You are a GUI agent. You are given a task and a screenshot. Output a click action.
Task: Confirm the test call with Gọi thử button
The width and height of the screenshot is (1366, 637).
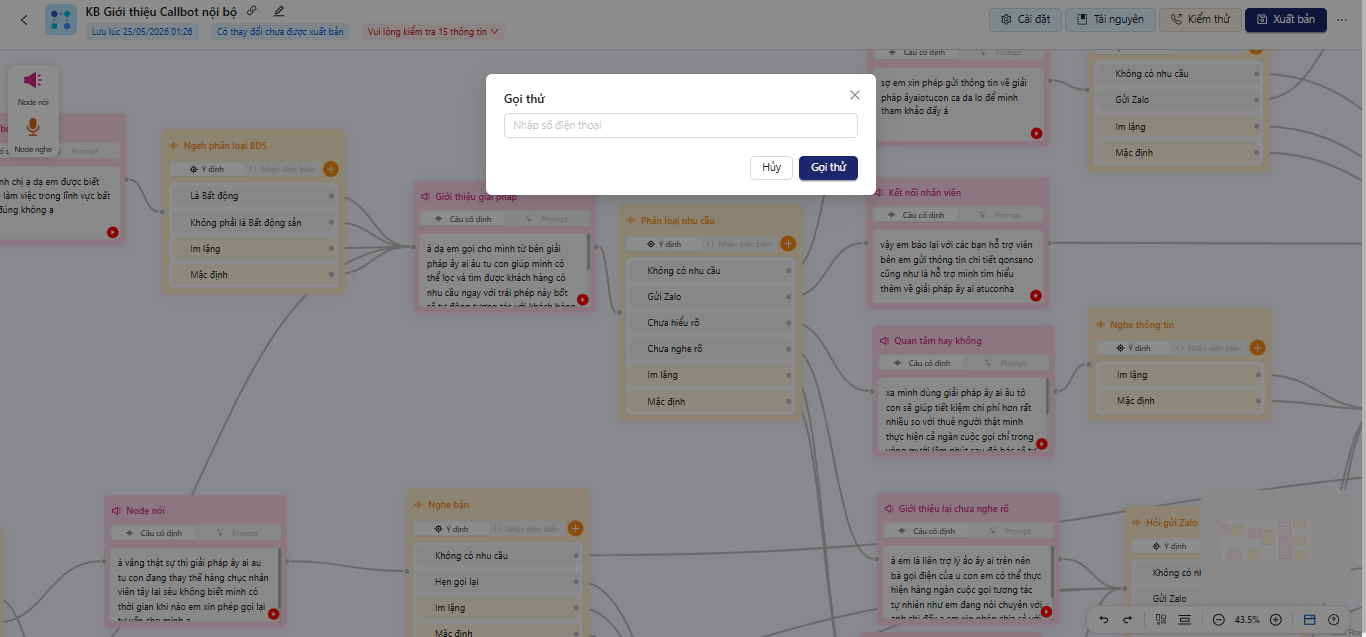pos(828,168)
